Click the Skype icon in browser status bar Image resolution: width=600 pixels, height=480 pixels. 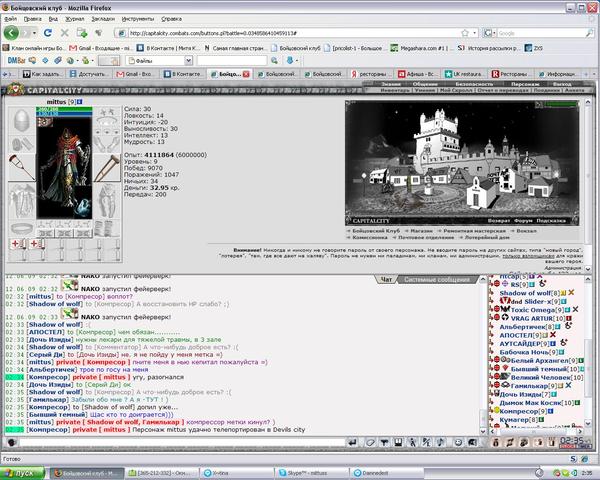point(573,459)
